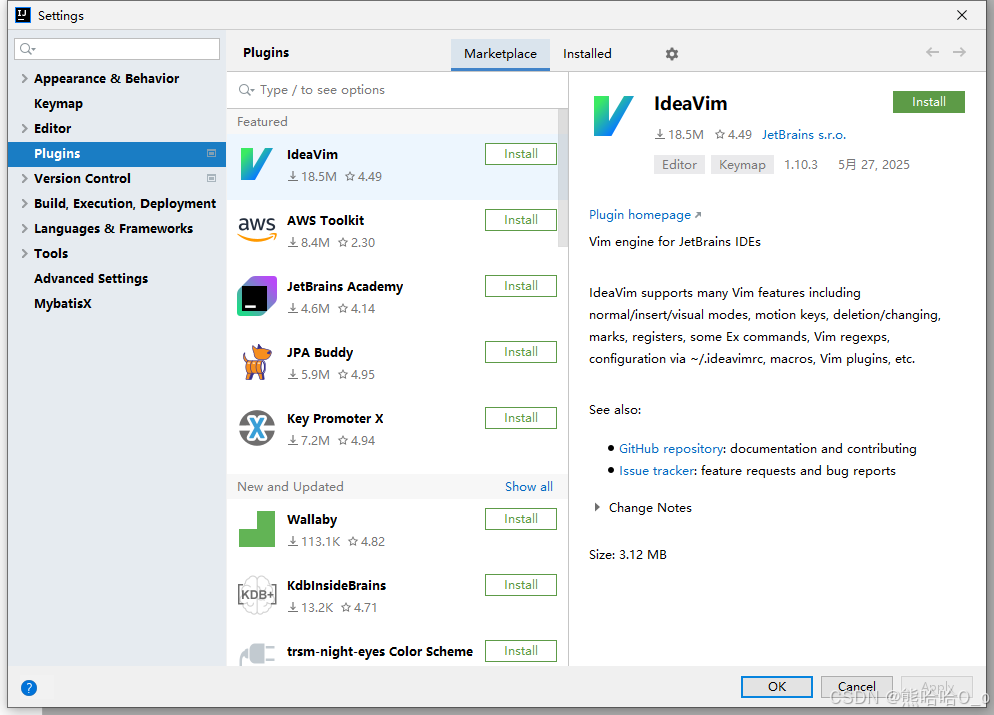Install the JPA Buddy plugin
This screenshot has height=715, width=994.
point(520,352)
